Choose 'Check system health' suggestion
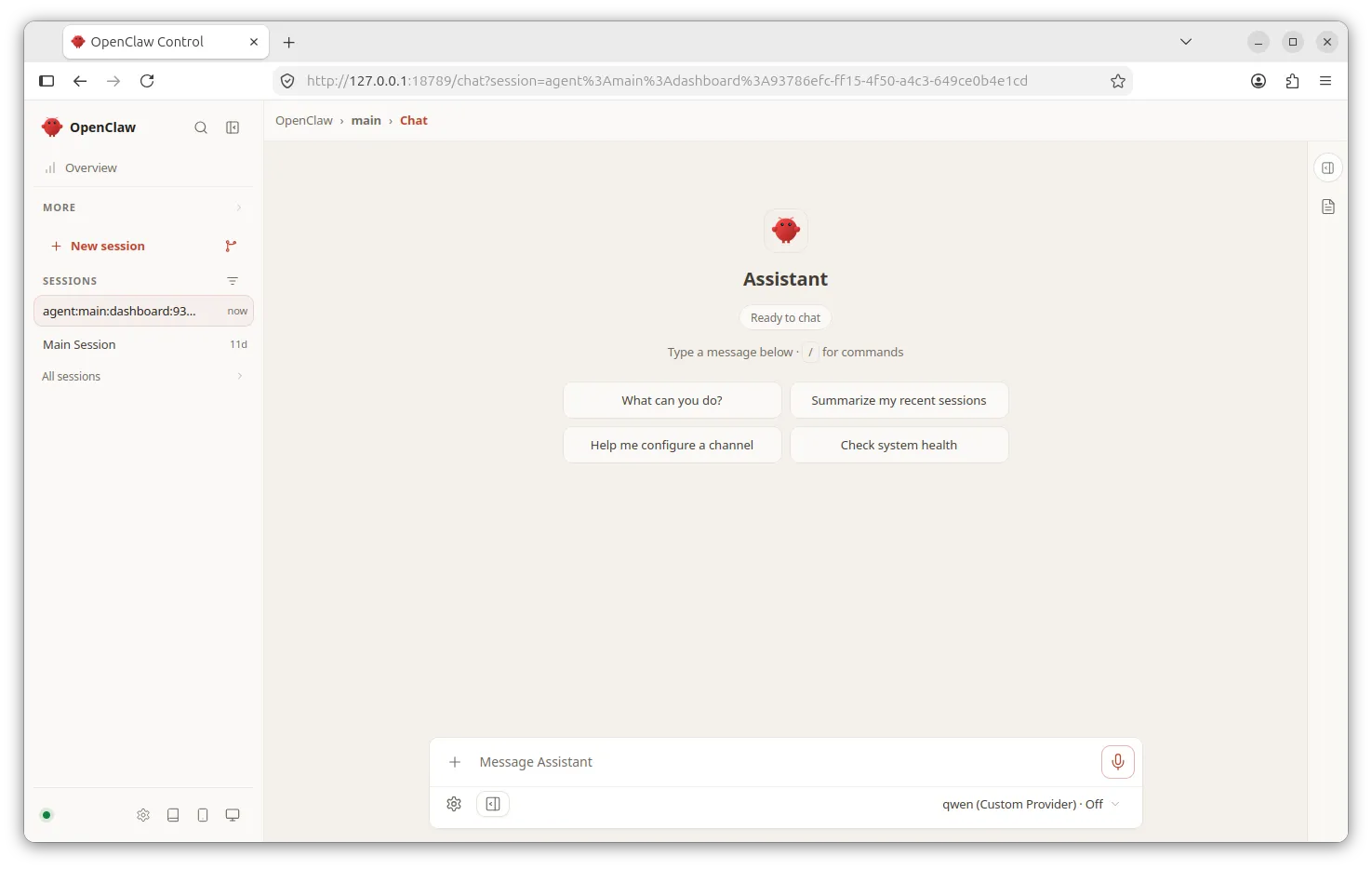Screen dimensions: 1372x869 coord(899,446)
